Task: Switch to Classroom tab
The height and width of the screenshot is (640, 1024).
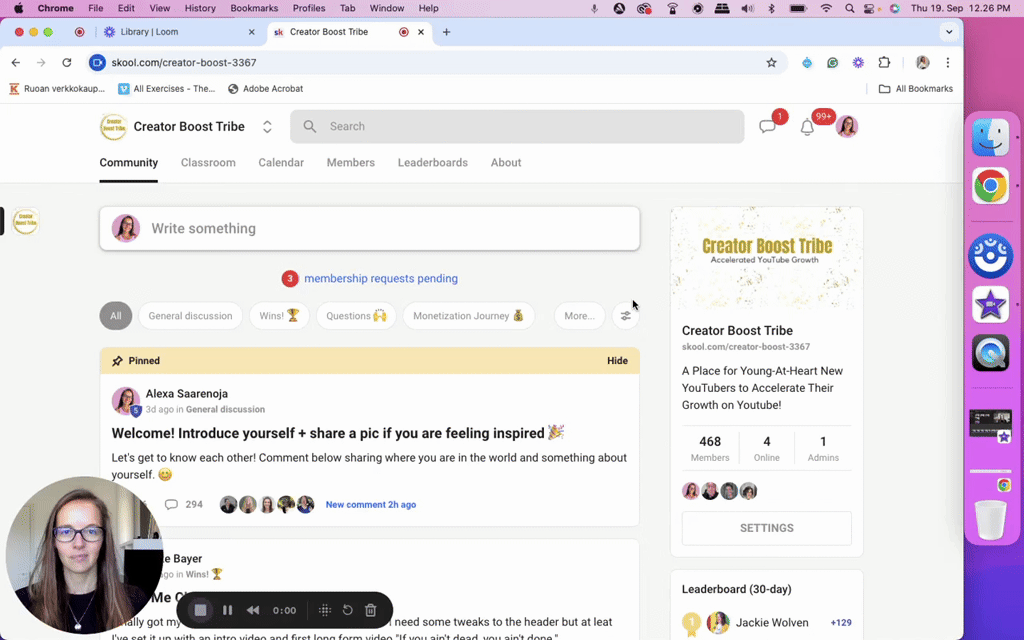Action: click(x=208, y=163)
